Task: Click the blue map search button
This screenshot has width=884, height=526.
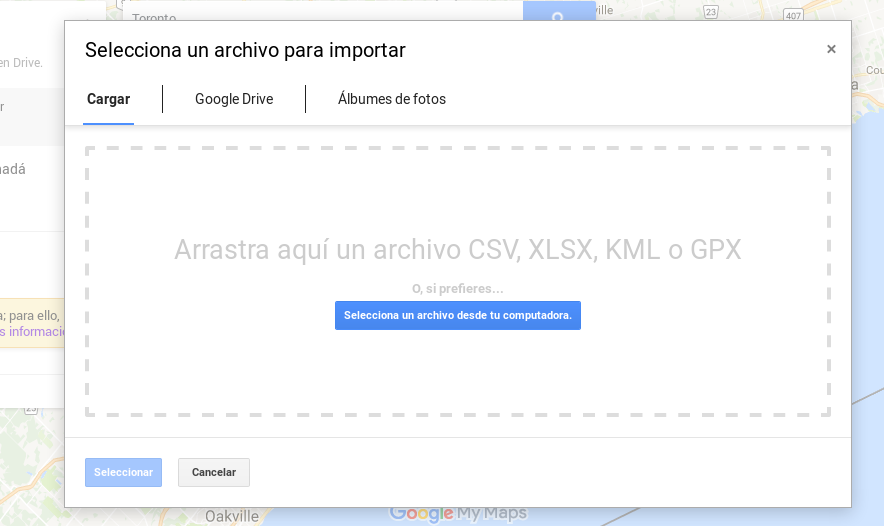Action: [x=558, y=10]
